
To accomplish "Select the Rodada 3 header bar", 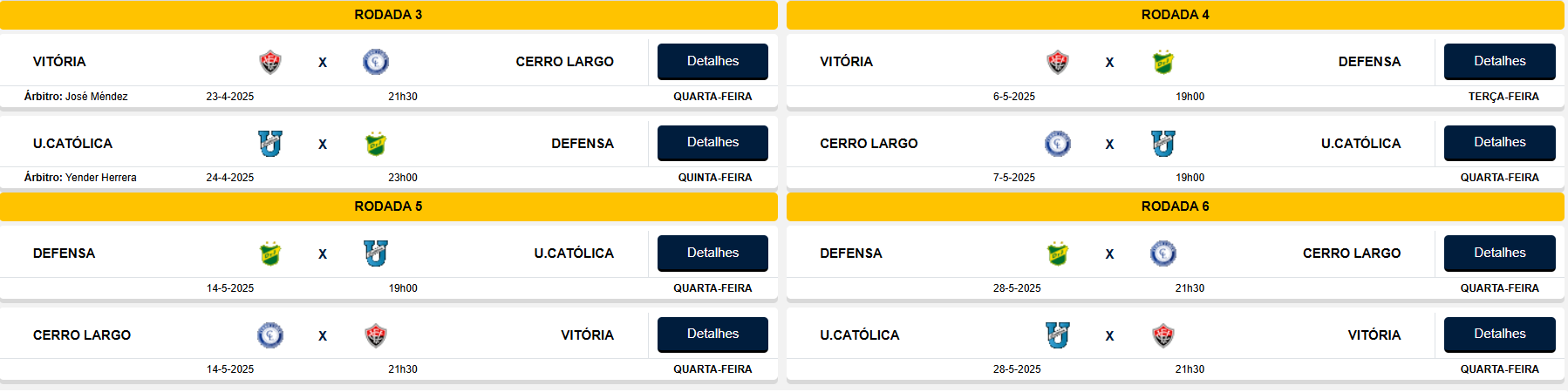I will click(x=388, y=15).
